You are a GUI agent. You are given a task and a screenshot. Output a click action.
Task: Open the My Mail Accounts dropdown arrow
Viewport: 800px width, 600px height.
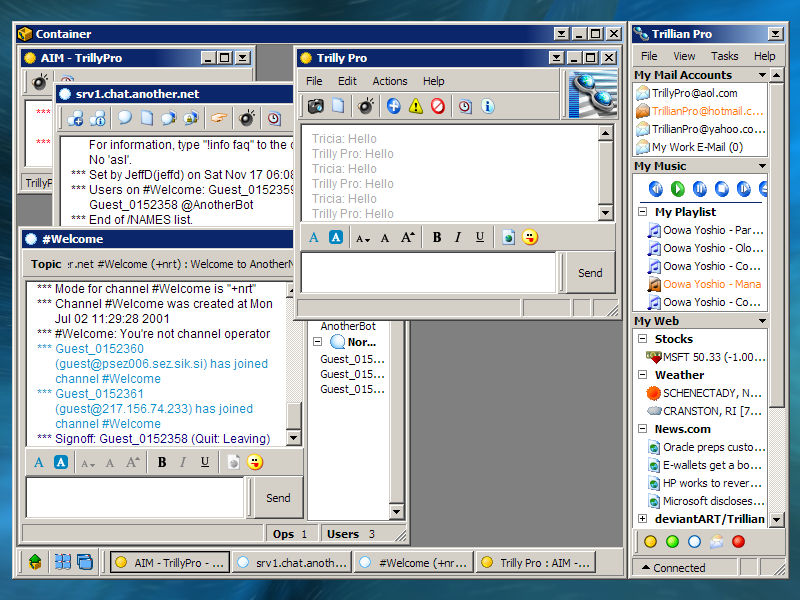(762, 75)
